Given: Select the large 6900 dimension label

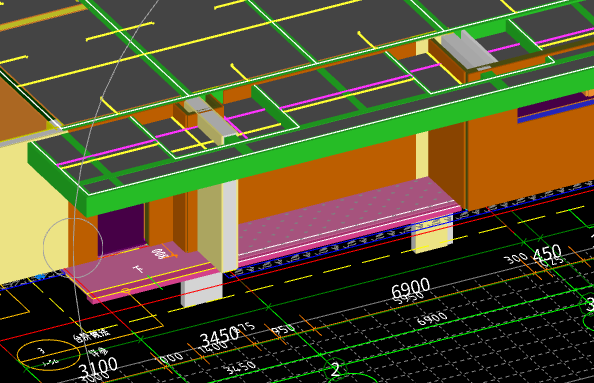Looking at the screenshot, I should click(411, 289).
